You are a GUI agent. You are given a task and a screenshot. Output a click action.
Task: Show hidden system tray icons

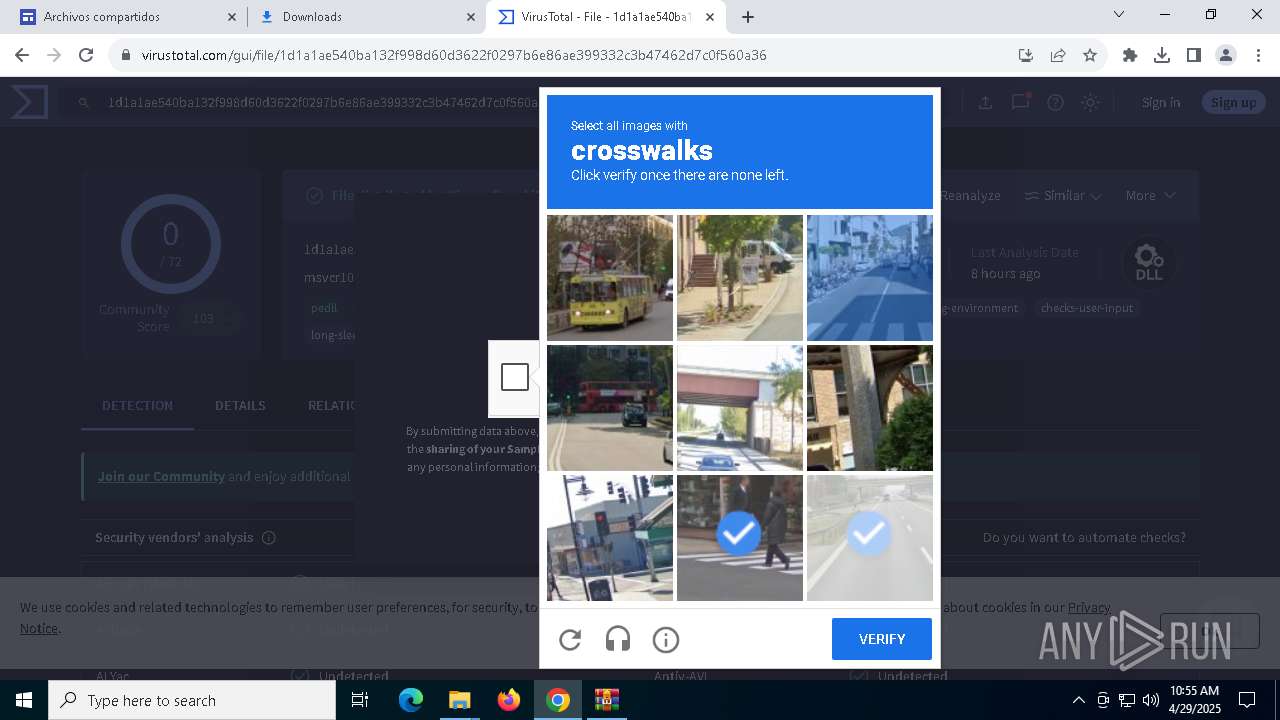pos(1078,700)
